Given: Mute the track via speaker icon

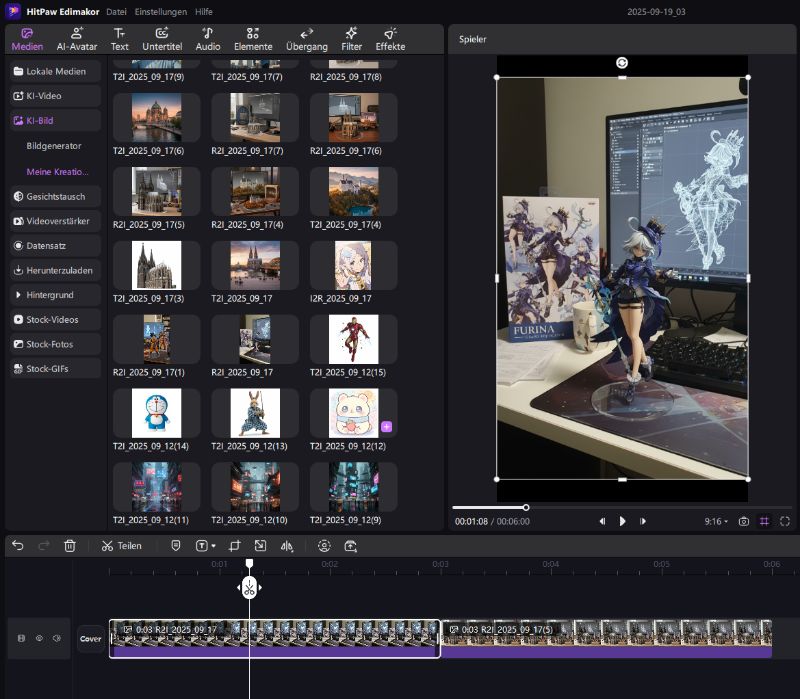Looking at the screenshot, I should click(57, 638).
